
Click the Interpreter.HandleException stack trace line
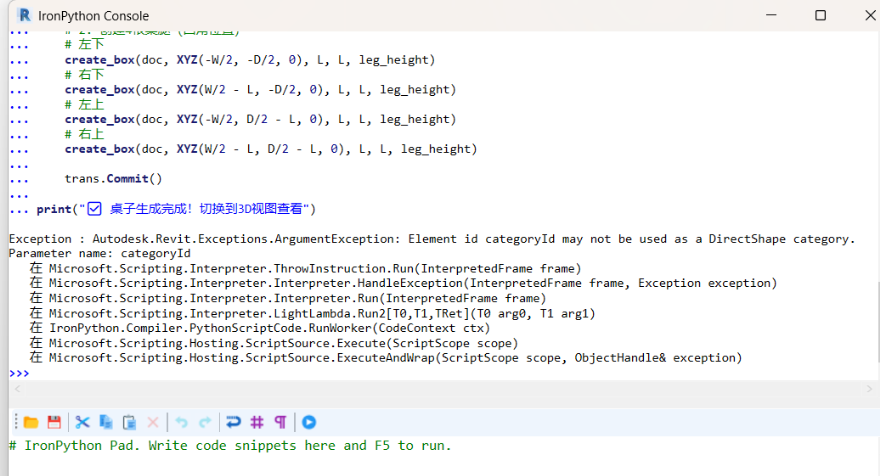404,283
